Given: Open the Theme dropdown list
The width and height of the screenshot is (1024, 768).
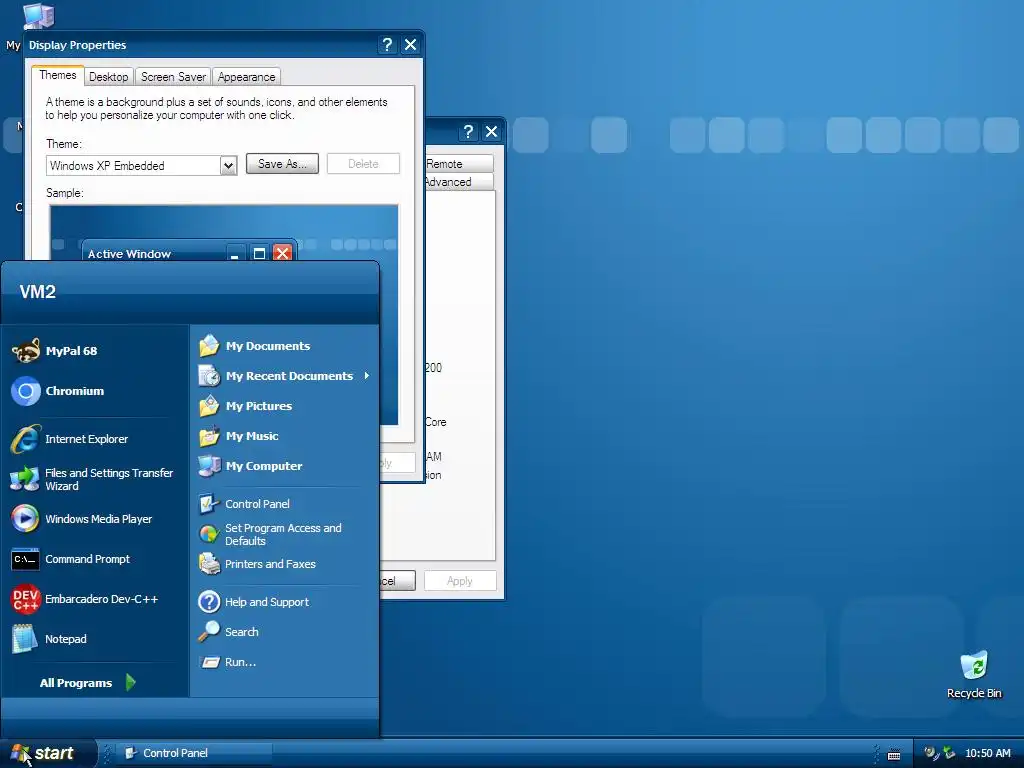Looking at the screenshot, I should (228, 166).
